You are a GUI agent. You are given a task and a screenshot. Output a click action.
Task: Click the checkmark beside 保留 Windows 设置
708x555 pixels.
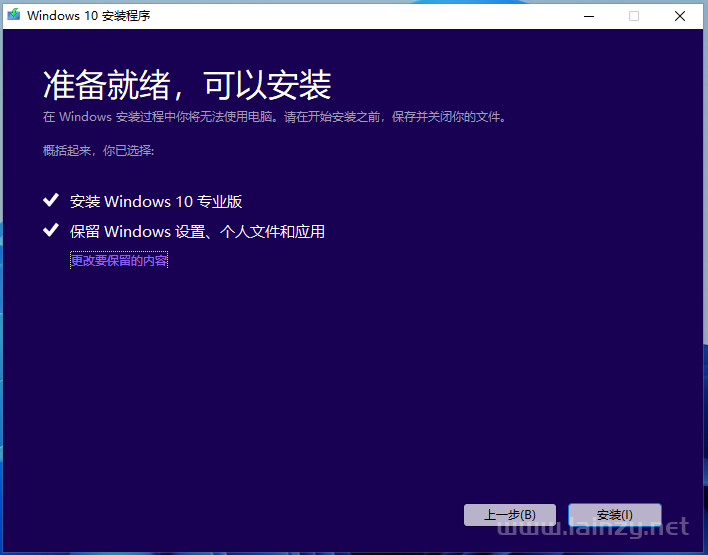click(51, 231)
